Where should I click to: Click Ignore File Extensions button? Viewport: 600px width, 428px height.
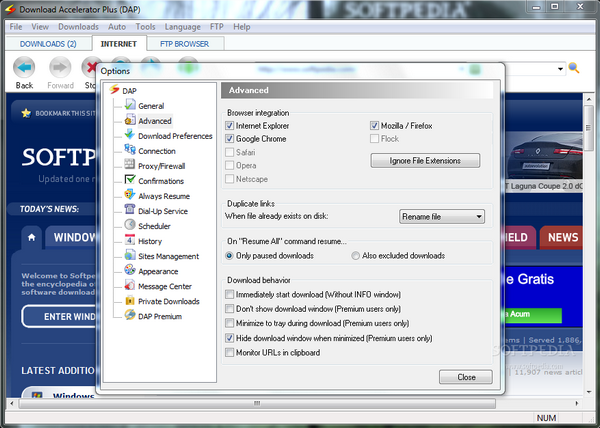[425, 161]
